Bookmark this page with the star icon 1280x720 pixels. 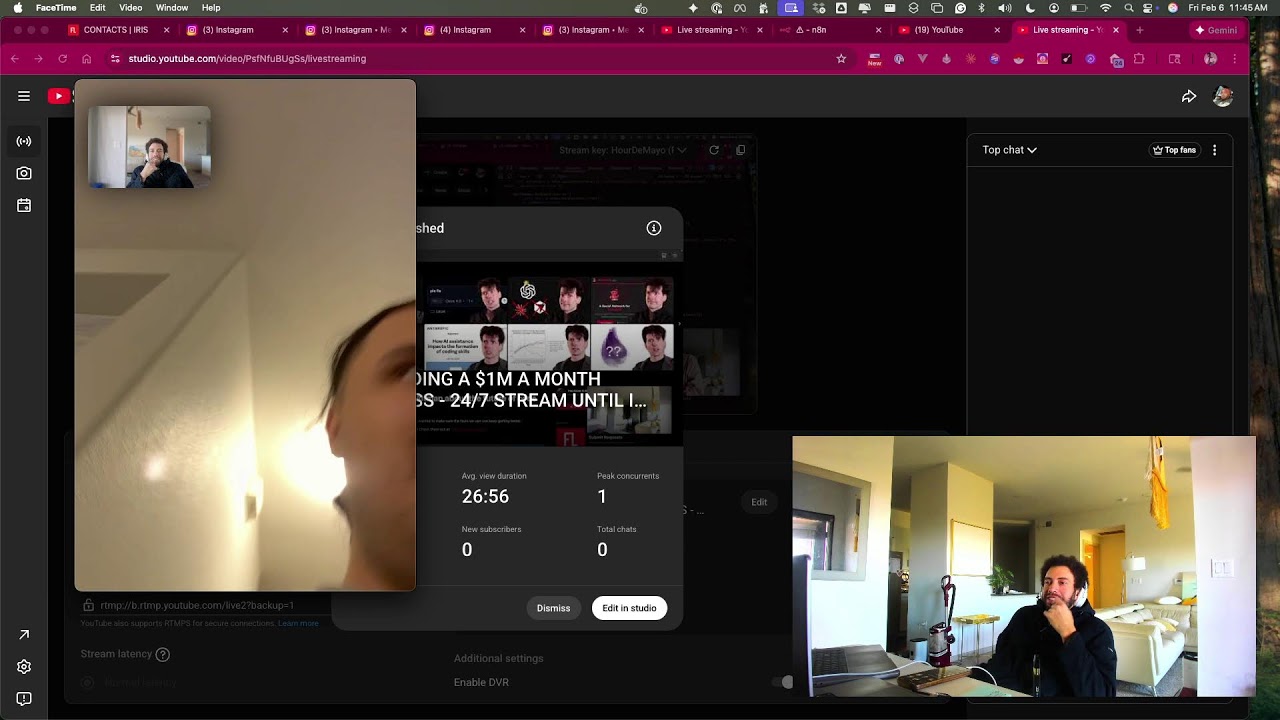(x=841, y=59)
